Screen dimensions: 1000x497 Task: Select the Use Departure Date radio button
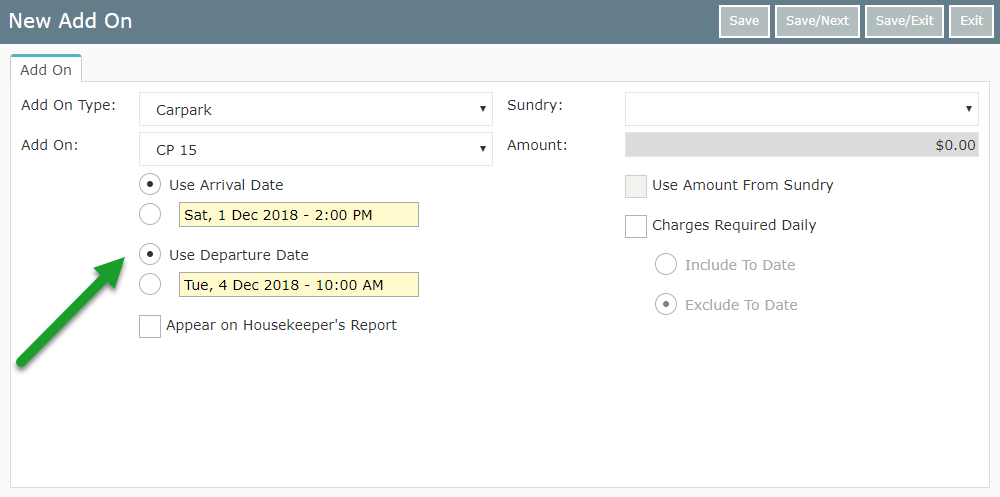click(x=150, y=254)
